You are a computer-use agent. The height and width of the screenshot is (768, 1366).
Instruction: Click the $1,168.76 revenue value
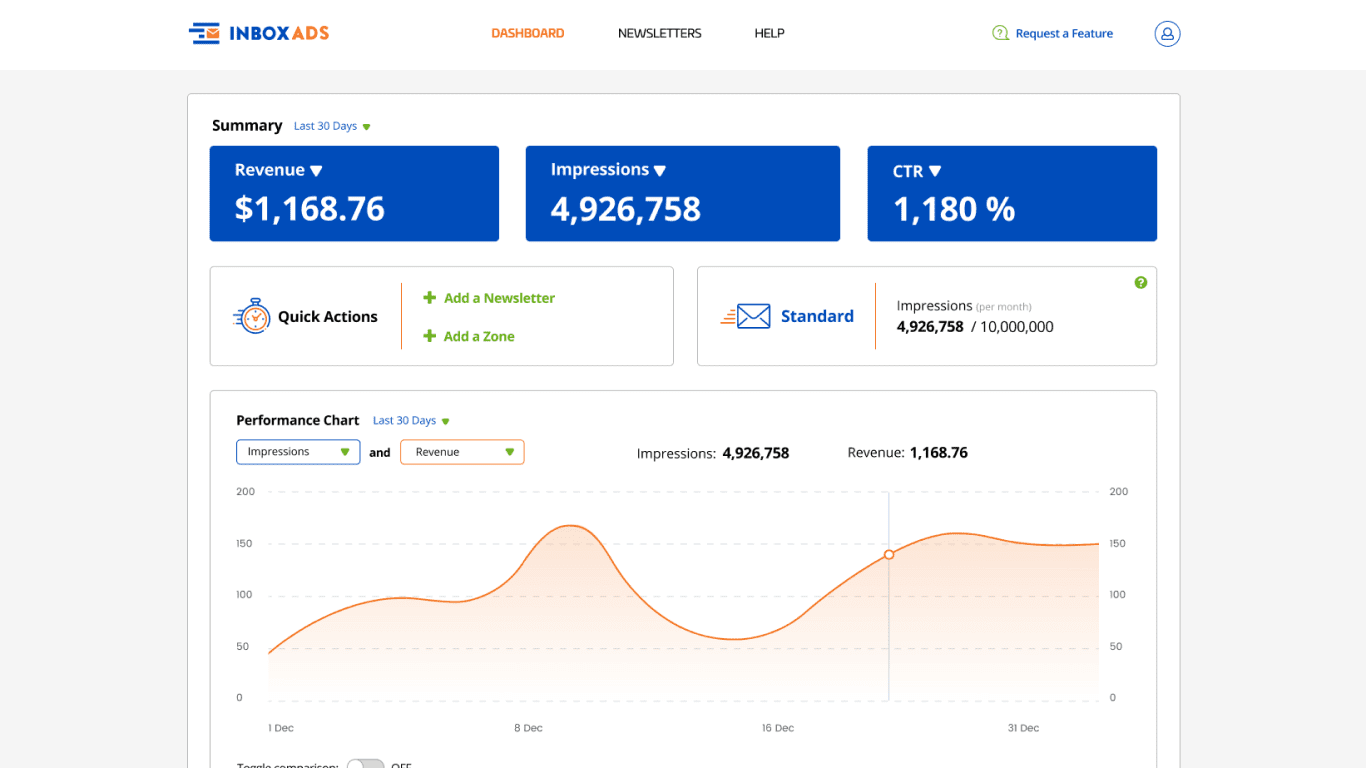click(310, 208)
